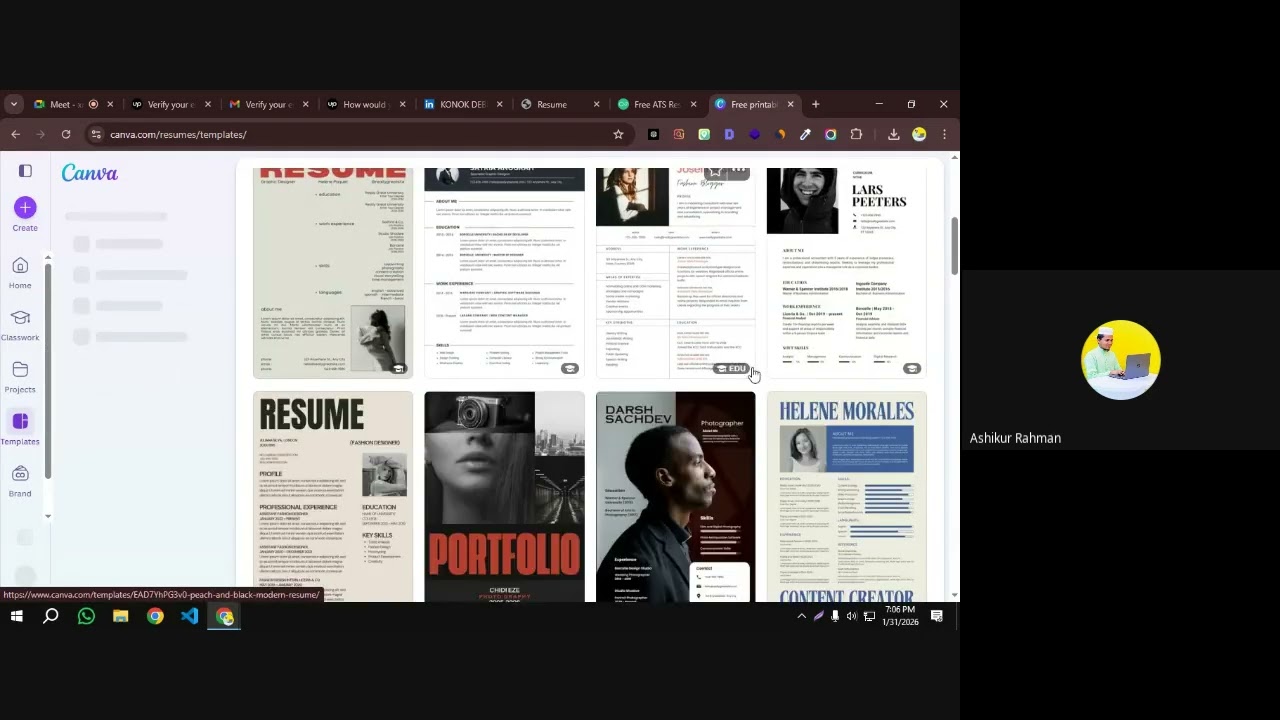Open Brand in the Canva sidebar
This screenshot has height=720, width=1280.
[20, 480]
